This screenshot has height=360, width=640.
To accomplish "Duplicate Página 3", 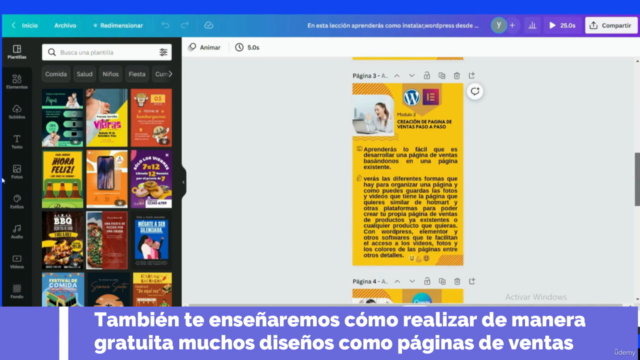I will coord(442,76).
